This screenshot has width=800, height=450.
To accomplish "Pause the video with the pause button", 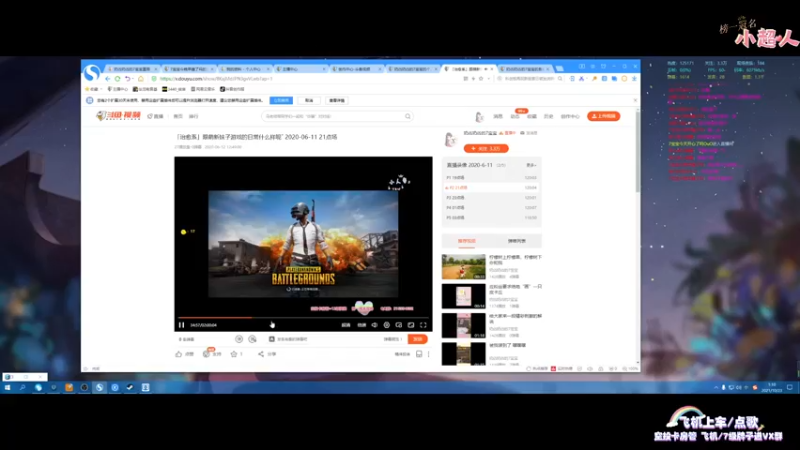I will coord(181,324).
